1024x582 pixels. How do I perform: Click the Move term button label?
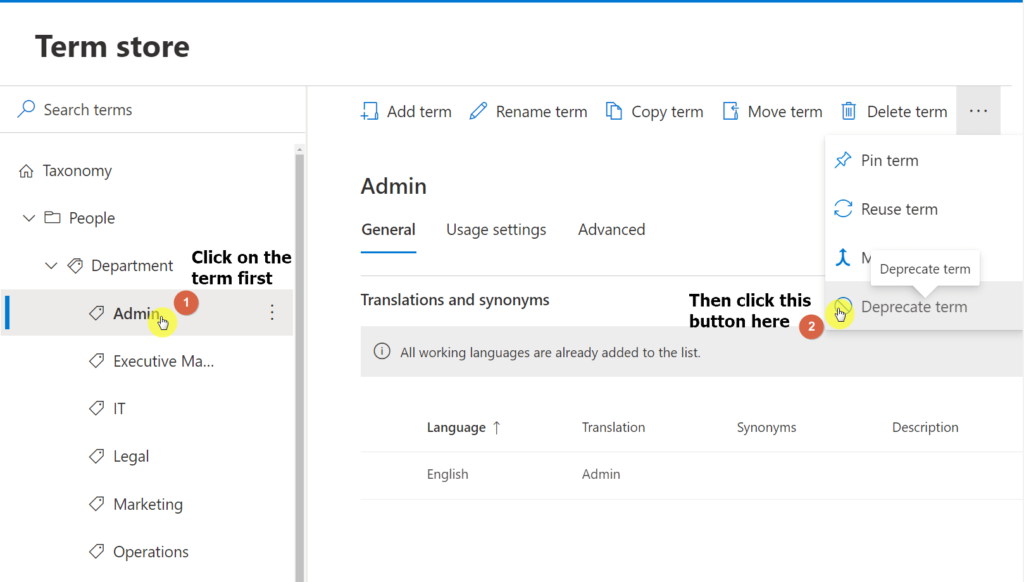[785, 112]
